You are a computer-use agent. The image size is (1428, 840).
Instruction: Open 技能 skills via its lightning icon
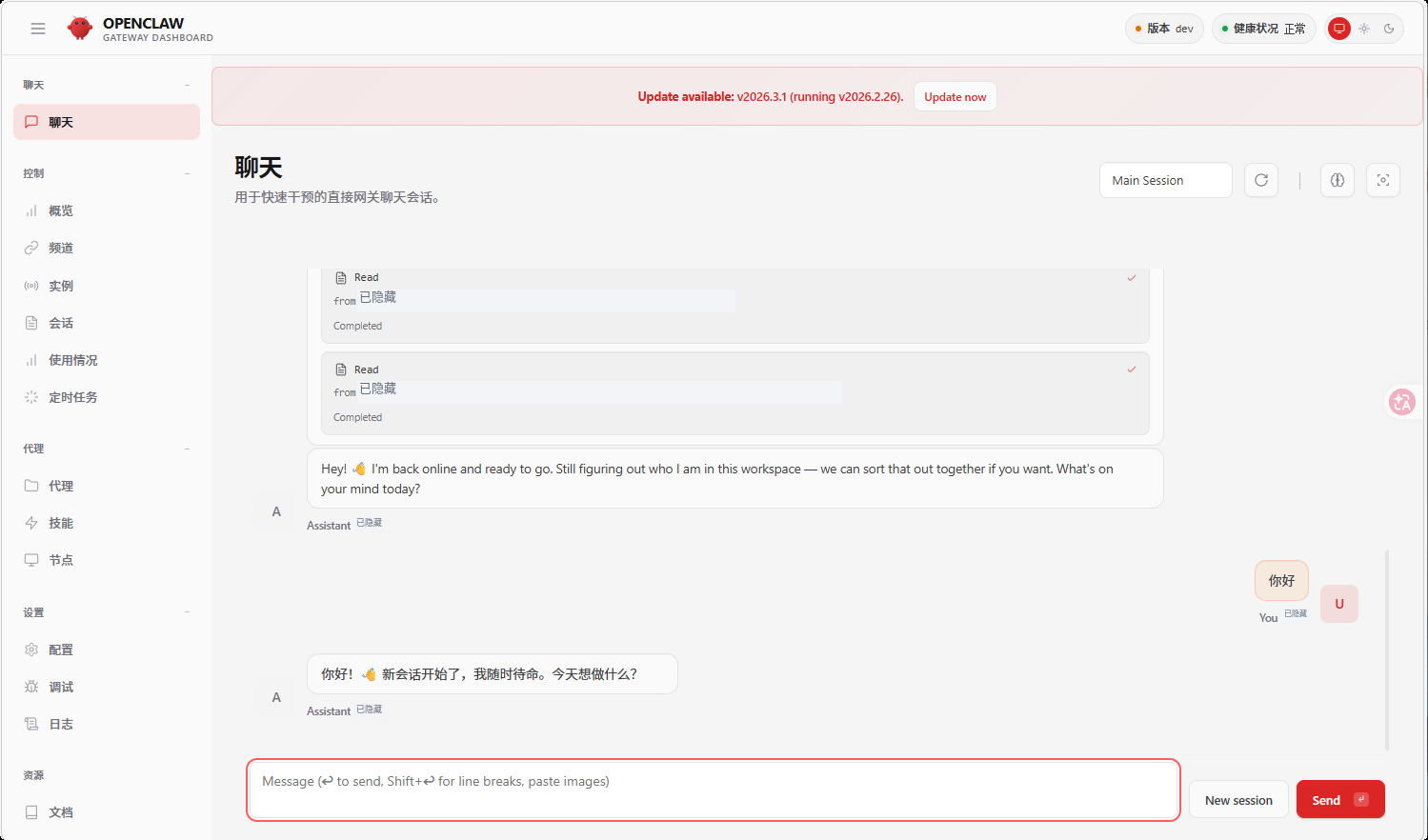pos(31,523)
